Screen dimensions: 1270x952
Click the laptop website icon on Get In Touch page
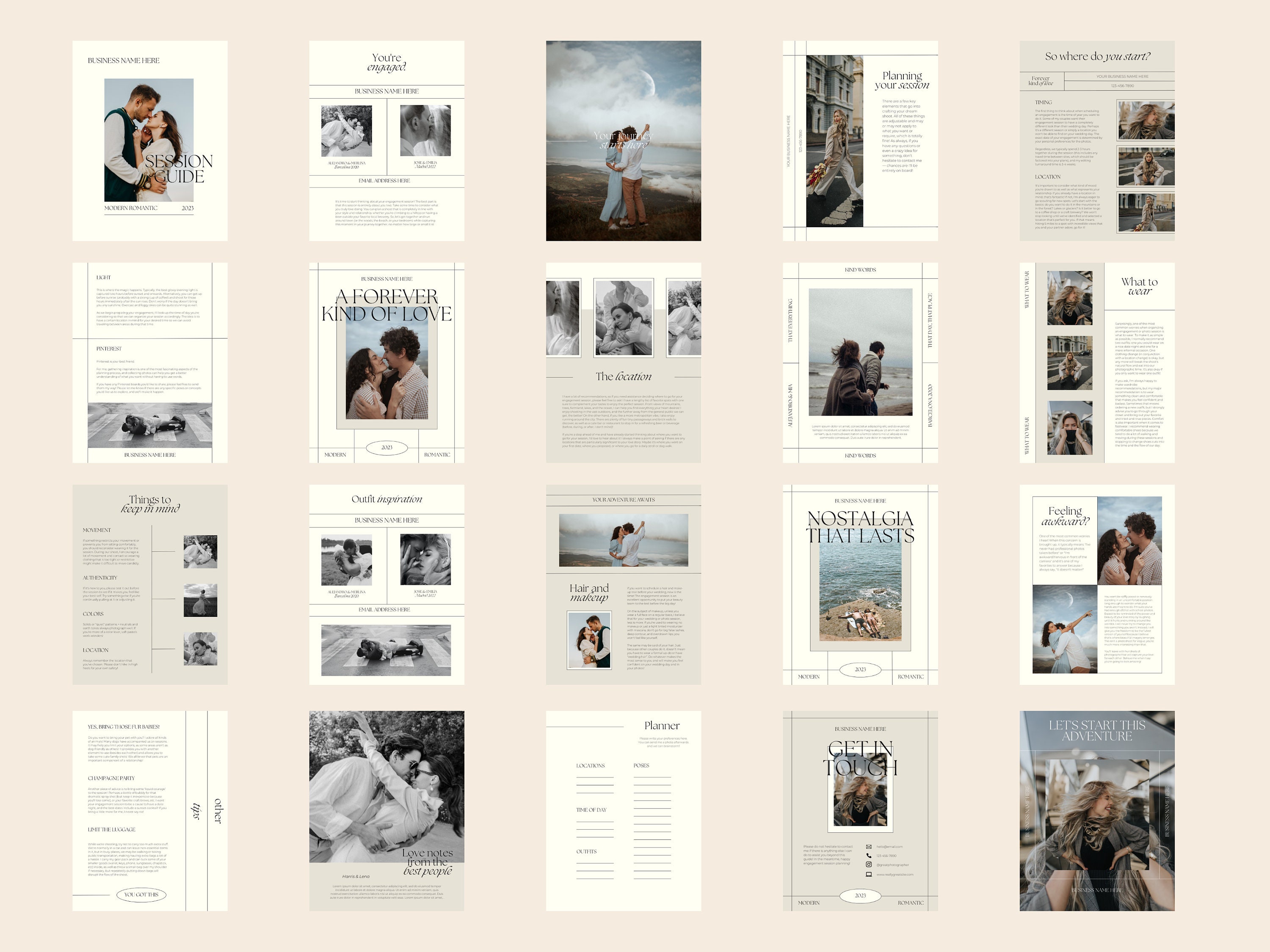[x=869, y=875]
